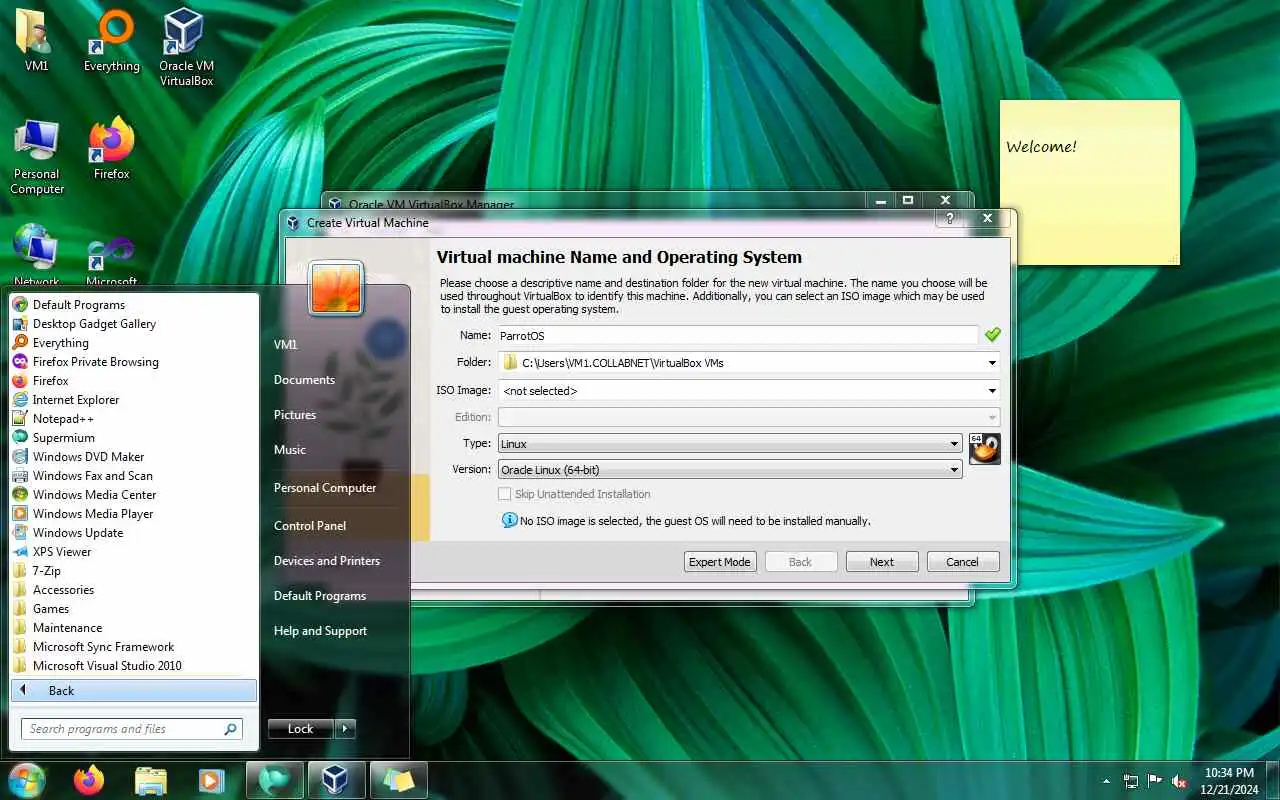This screenshot has height=800, width=1280.
Task: Open Help and Support
Action: click(320, 631)
